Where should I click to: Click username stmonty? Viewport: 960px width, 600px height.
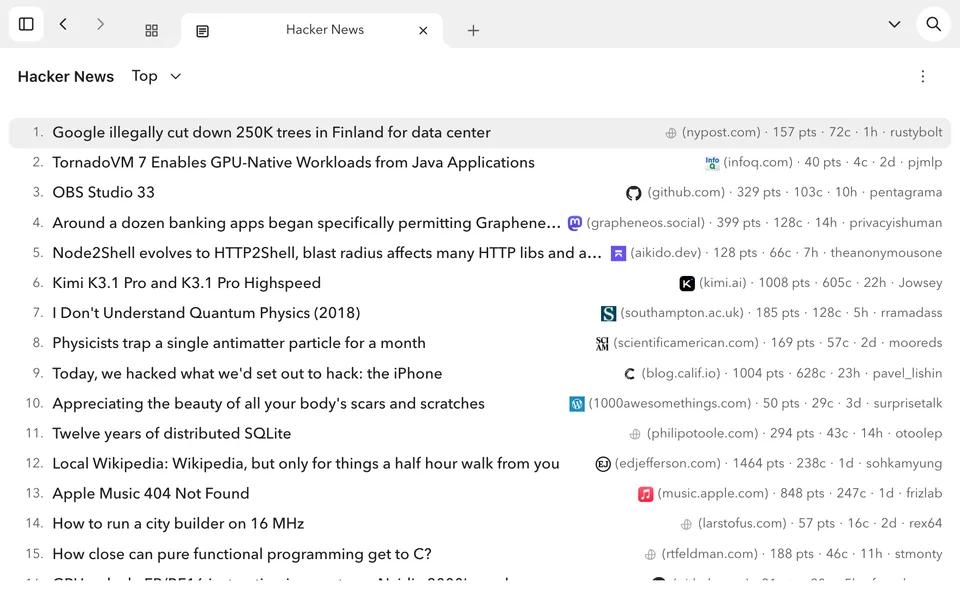tap(918, 554)
